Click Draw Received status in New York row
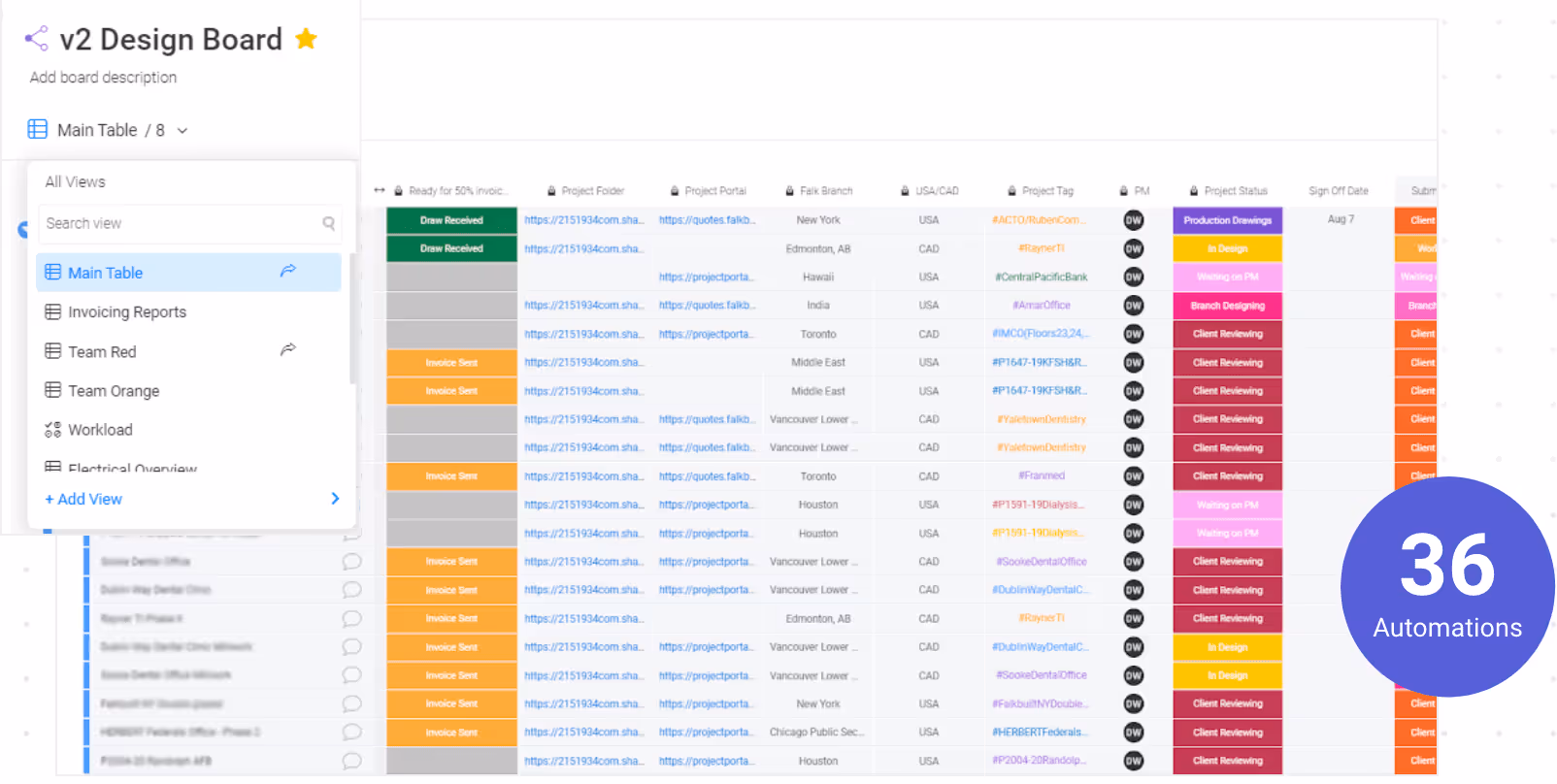The height and width of the screenshot is (784, 1557). click(451, 220)
